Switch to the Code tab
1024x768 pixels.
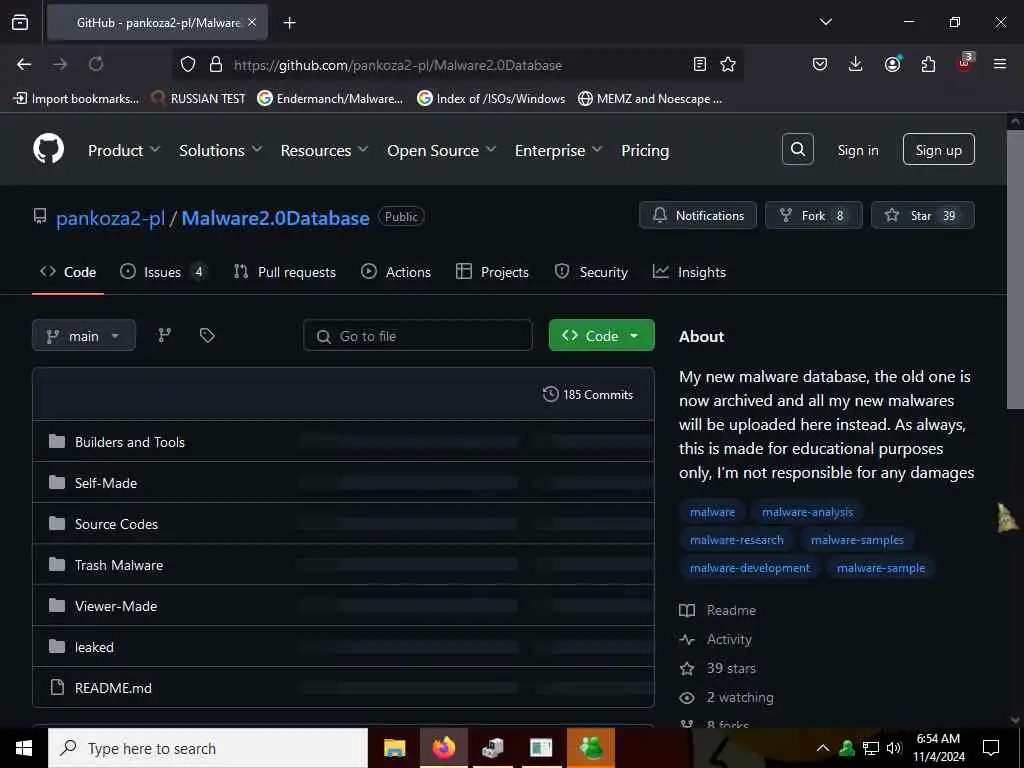[x=68, y=272]
